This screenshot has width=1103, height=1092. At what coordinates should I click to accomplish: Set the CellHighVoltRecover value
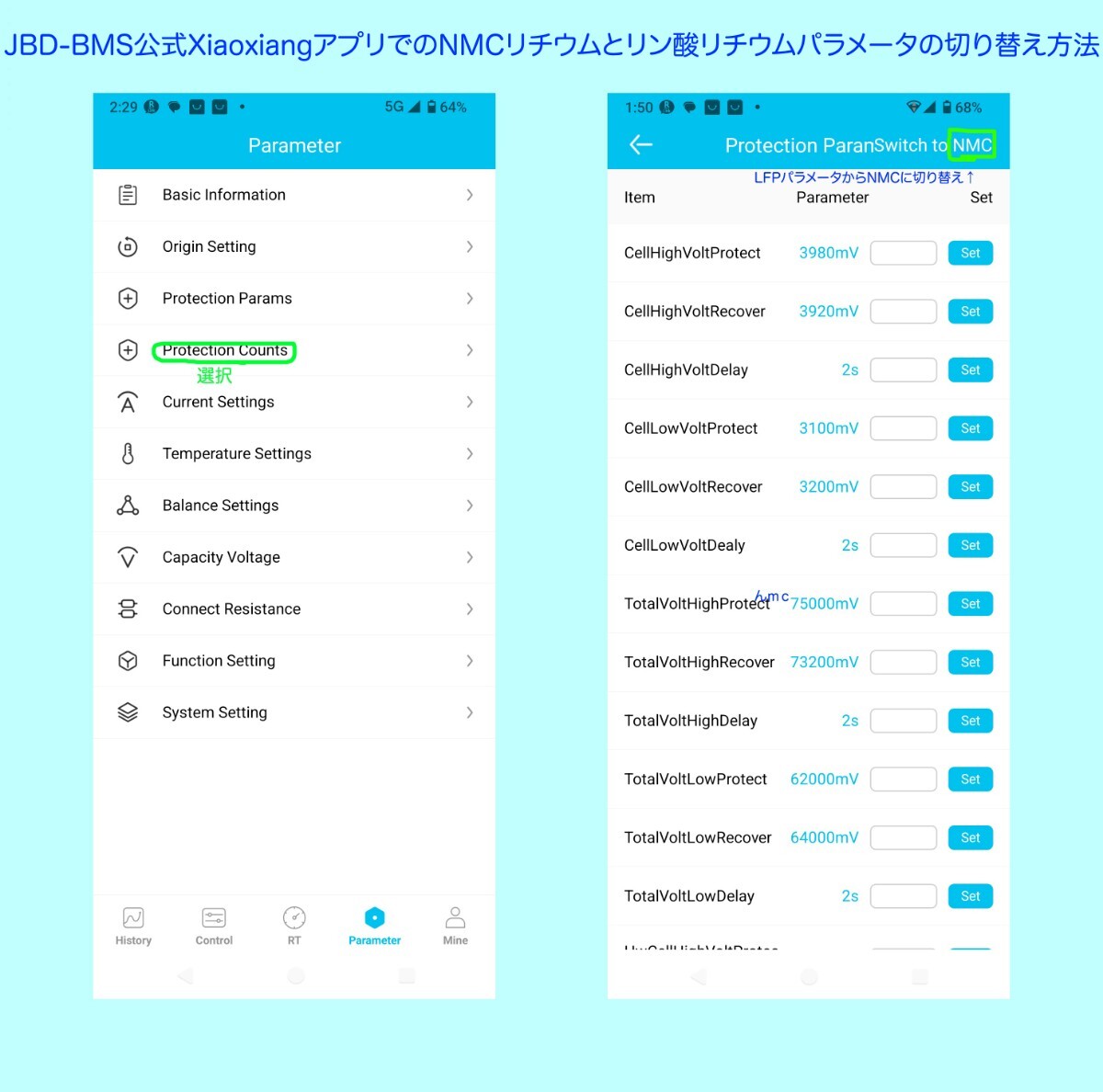971,312
